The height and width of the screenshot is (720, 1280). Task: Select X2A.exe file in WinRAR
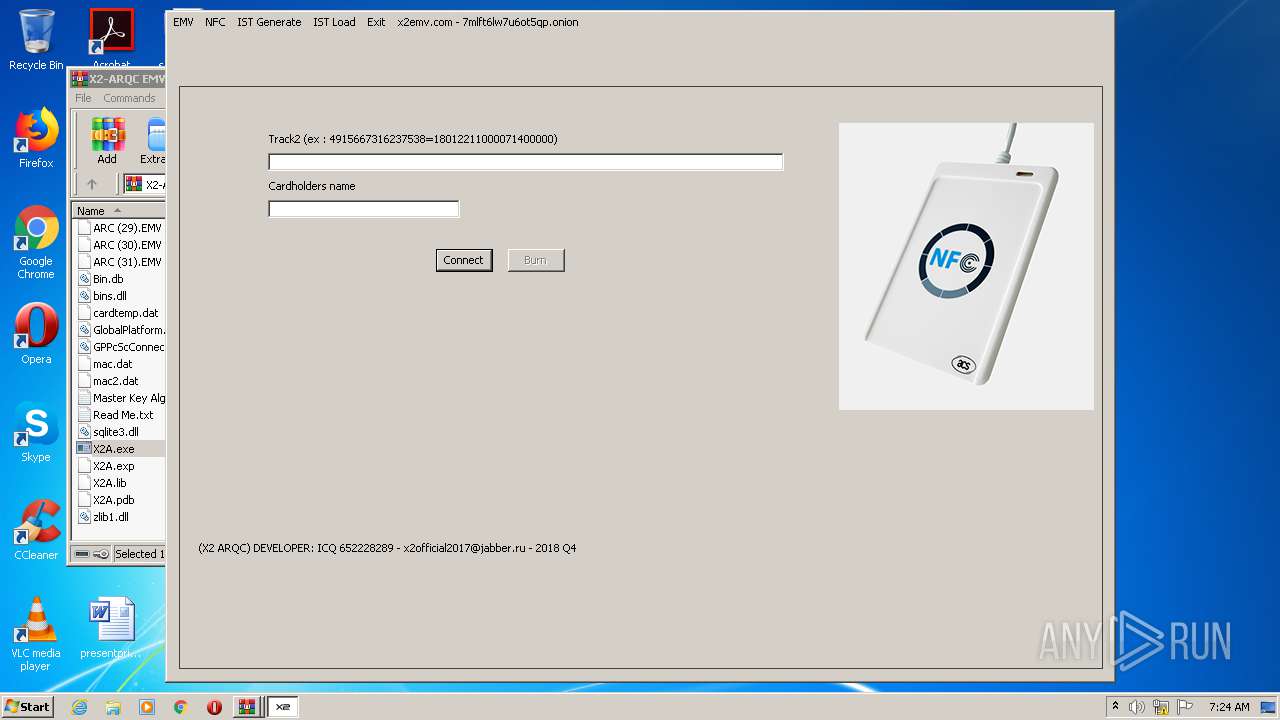click(x=106, y=449)
